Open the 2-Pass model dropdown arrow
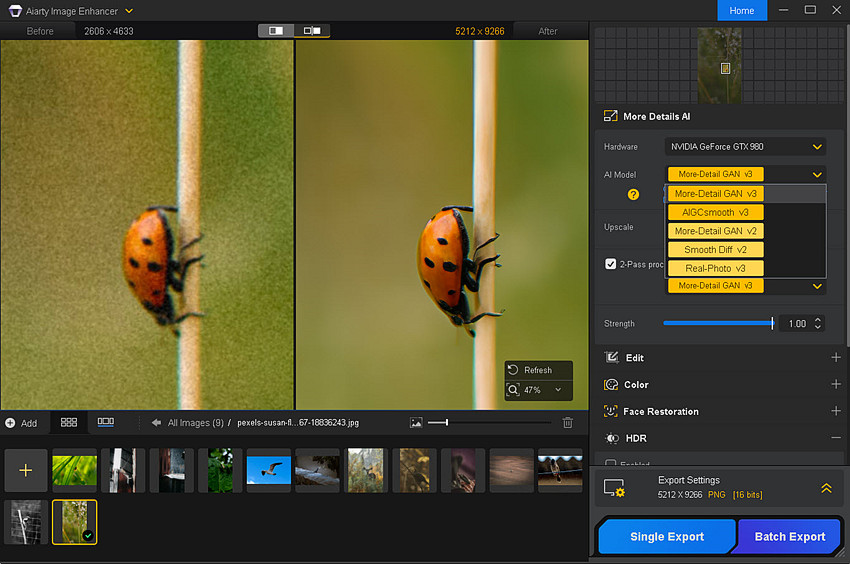 click(817, 286)
